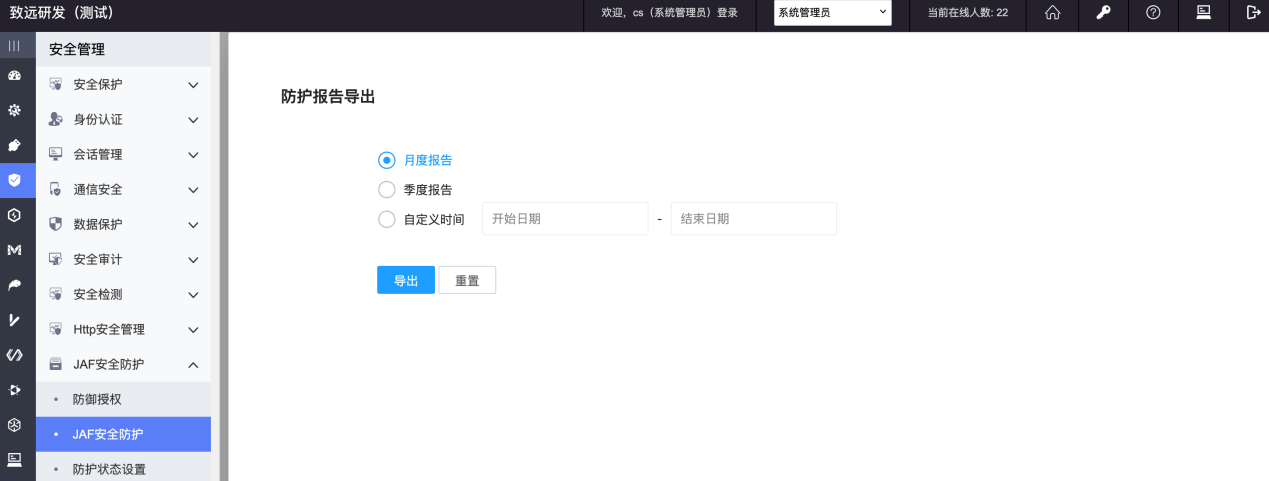Select the 月度报告 radio option
The height and width of the screenshot is (481, 1269).
click(x=387, y=160)
